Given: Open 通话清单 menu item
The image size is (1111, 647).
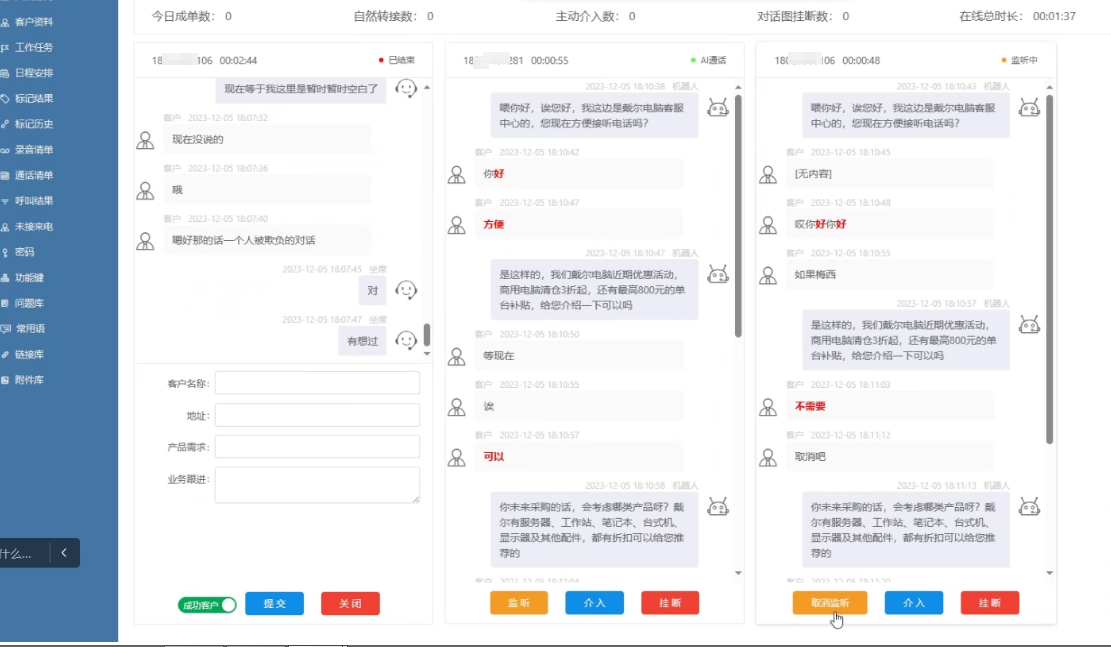Looking at the screenshot, I should (x=34, y=175).
